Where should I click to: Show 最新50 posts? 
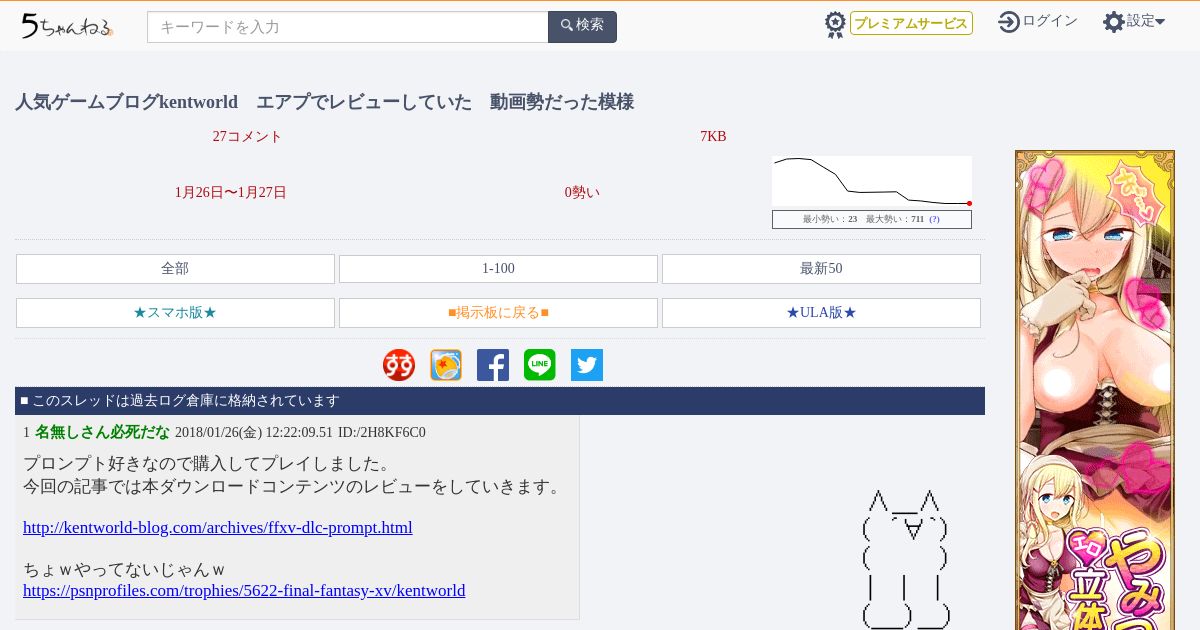821,269
